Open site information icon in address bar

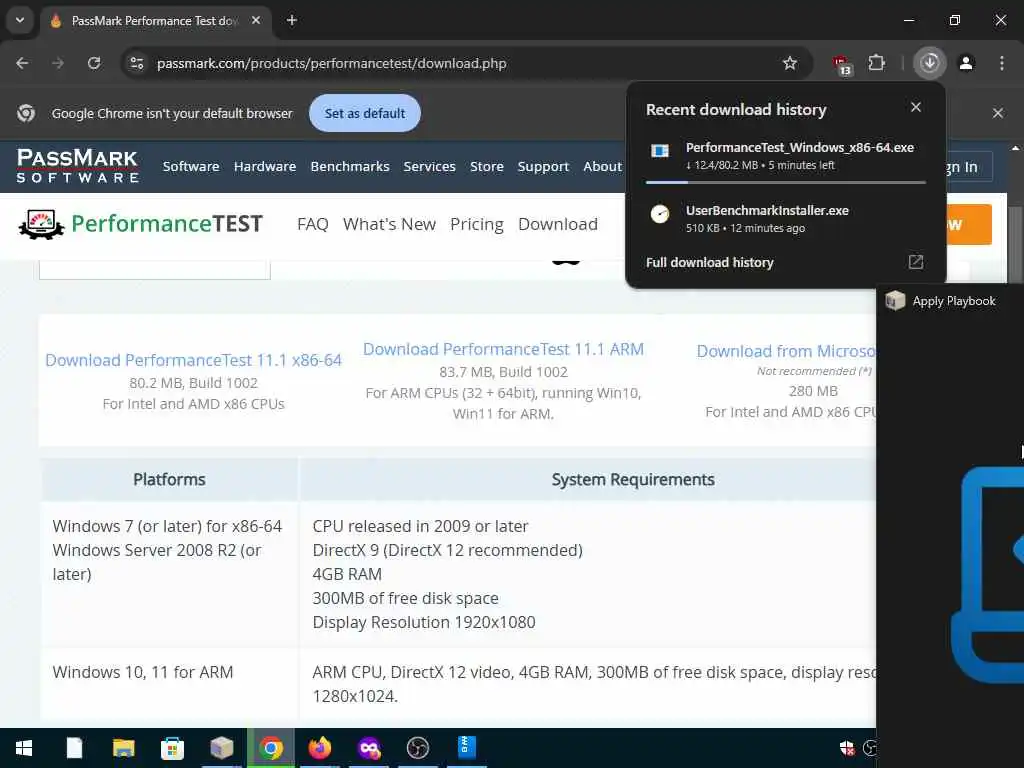click(x=136, y=63)
